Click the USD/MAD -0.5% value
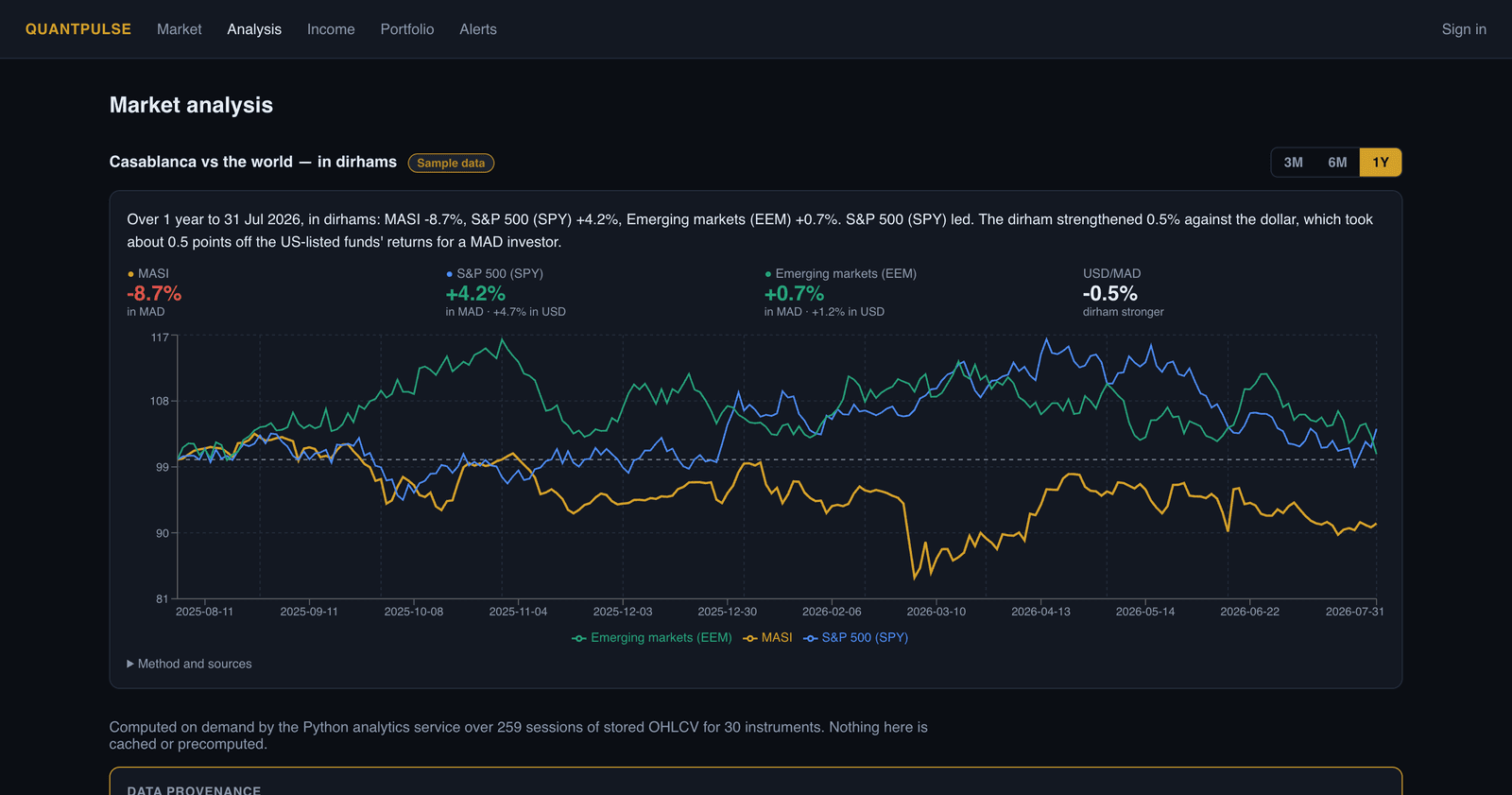Viewport: 1512px width, 795px height. point(1110,294)
